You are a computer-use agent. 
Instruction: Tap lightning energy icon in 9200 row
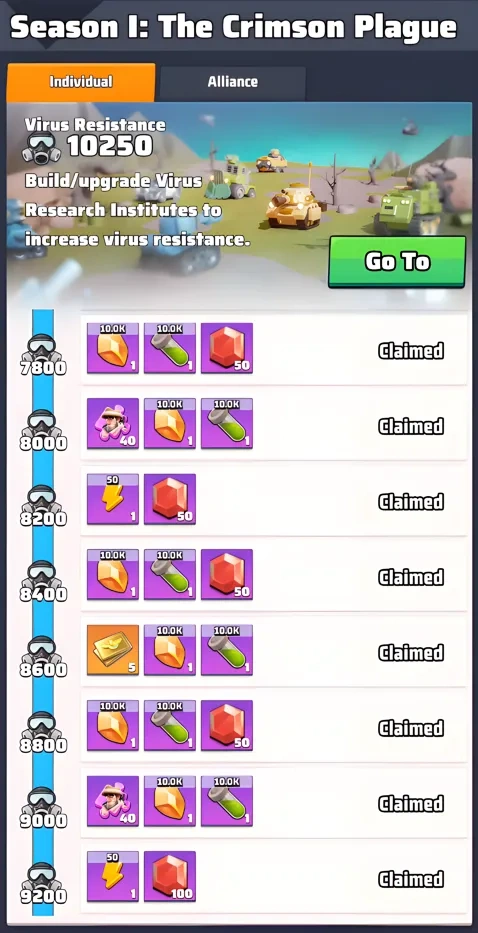(x=113, y=876)
